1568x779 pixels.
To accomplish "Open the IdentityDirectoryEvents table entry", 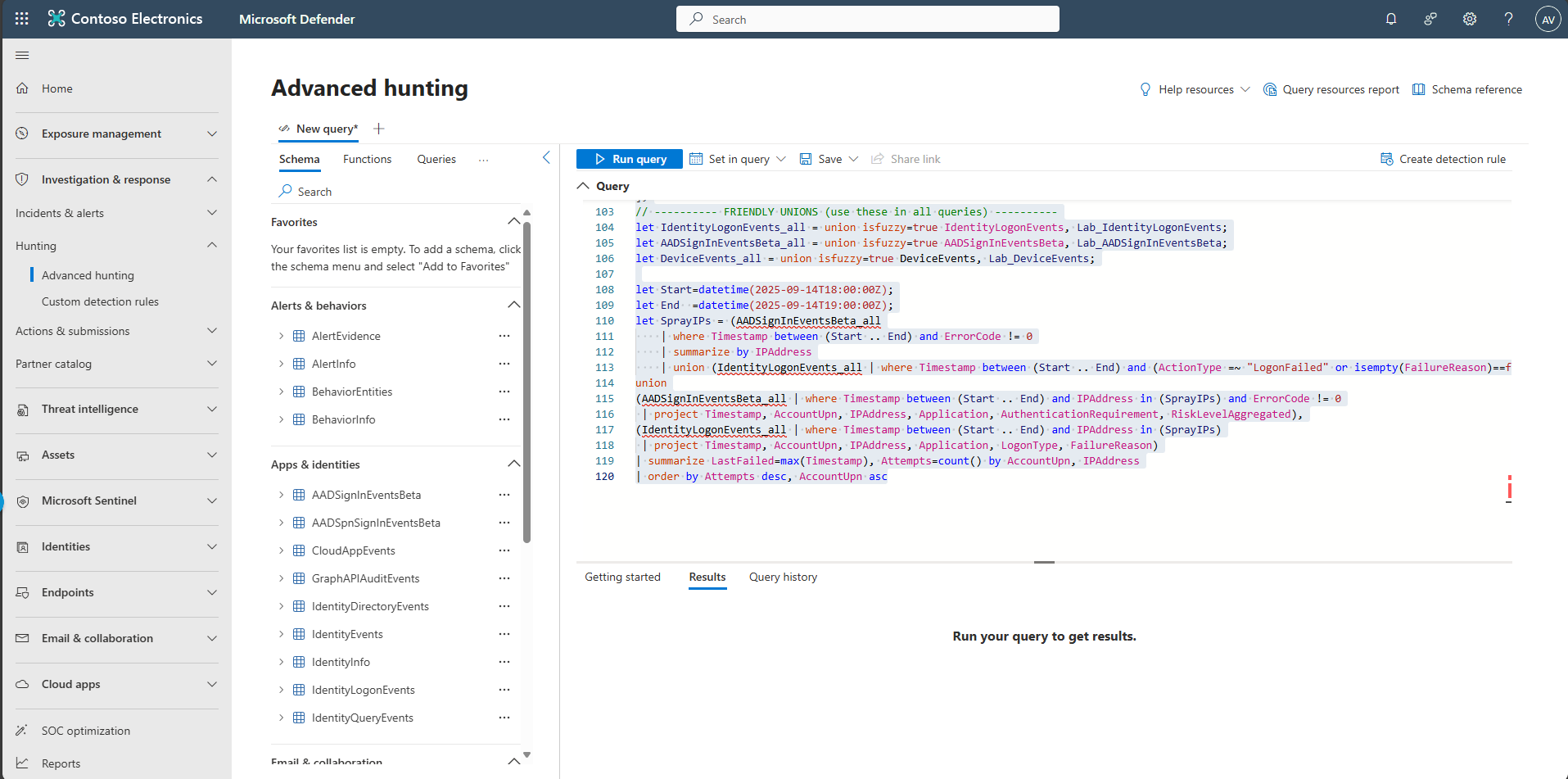I will coord(370,606).
